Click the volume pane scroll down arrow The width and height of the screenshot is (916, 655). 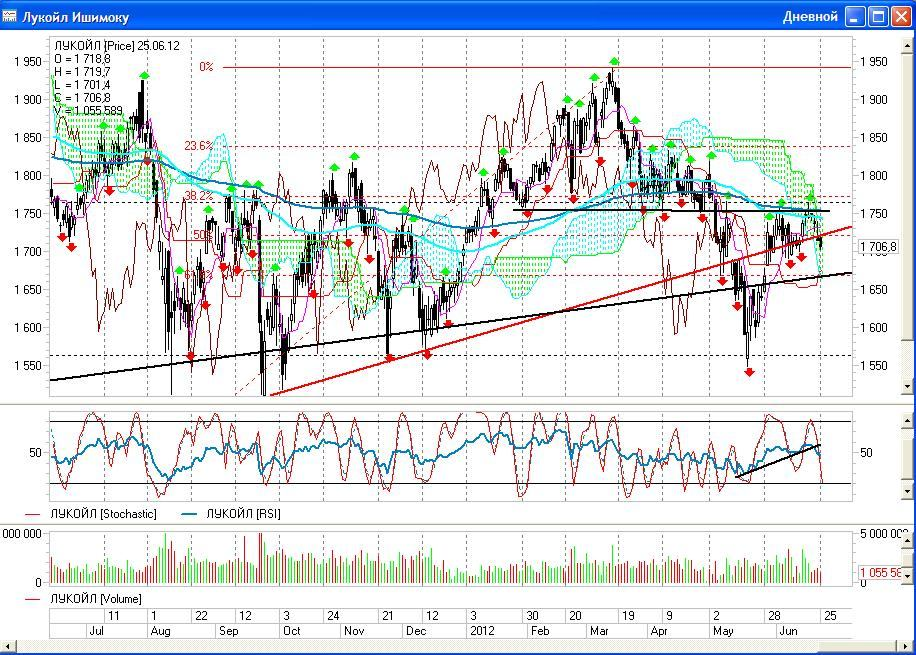(908, 576)
